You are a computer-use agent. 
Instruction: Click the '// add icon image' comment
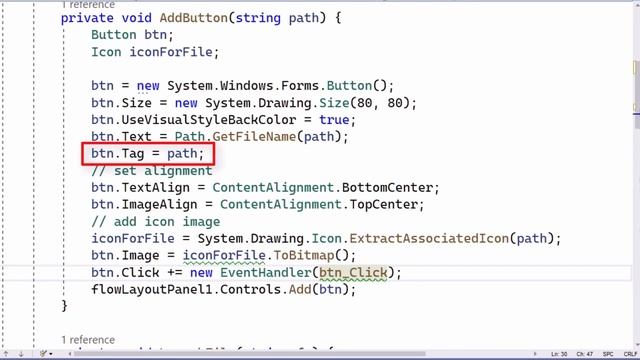tap(156, 222)
